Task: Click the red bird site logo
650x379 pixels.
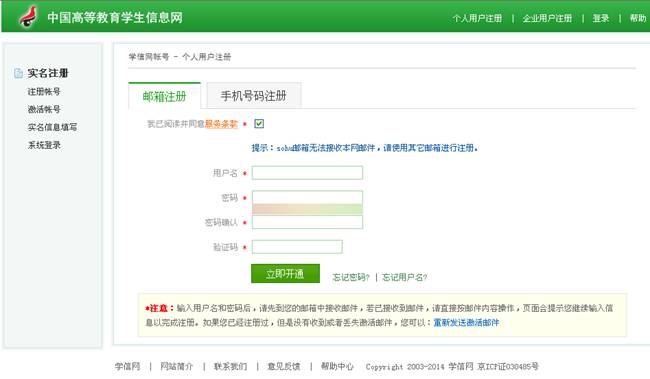Action: (x=28, y=17)
